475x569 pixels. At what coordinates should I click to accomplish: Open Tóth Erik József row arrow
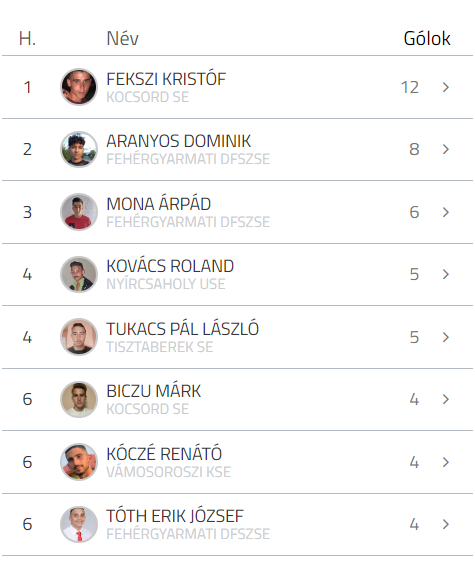click(446, 524)
